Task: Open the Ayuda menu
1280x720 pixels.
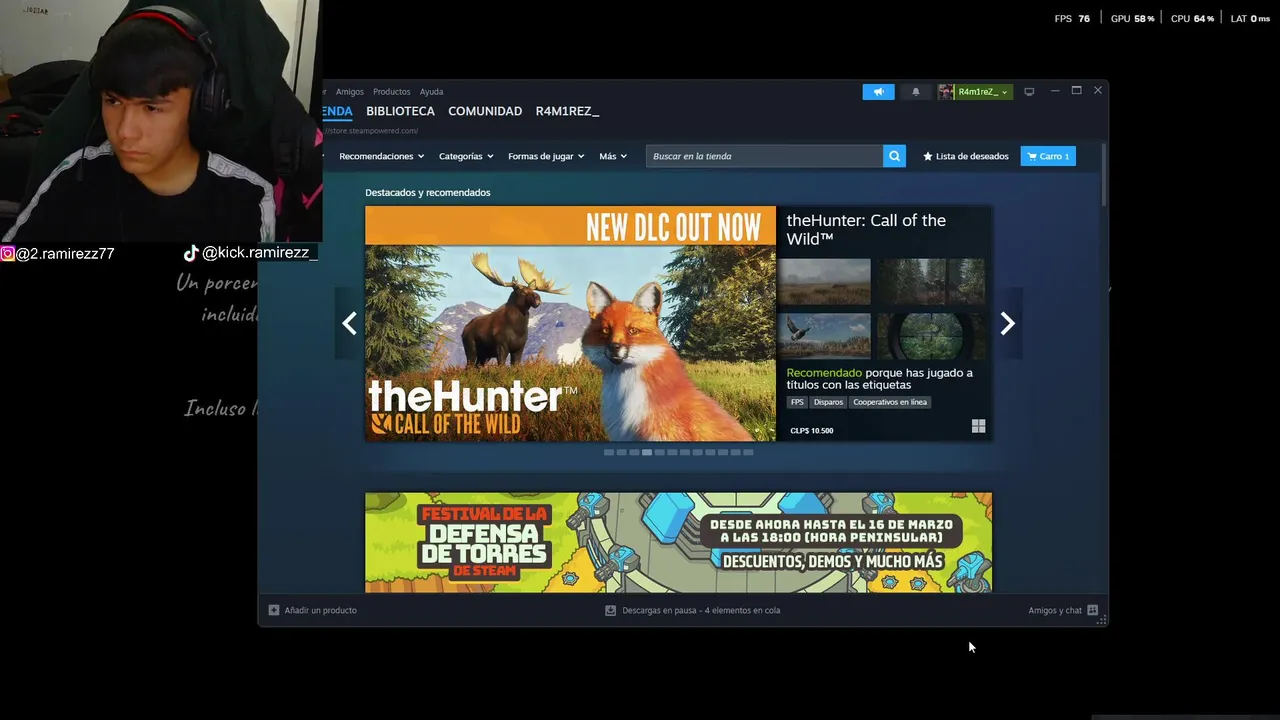Action: pyautogui.click(x=431, y=92)
